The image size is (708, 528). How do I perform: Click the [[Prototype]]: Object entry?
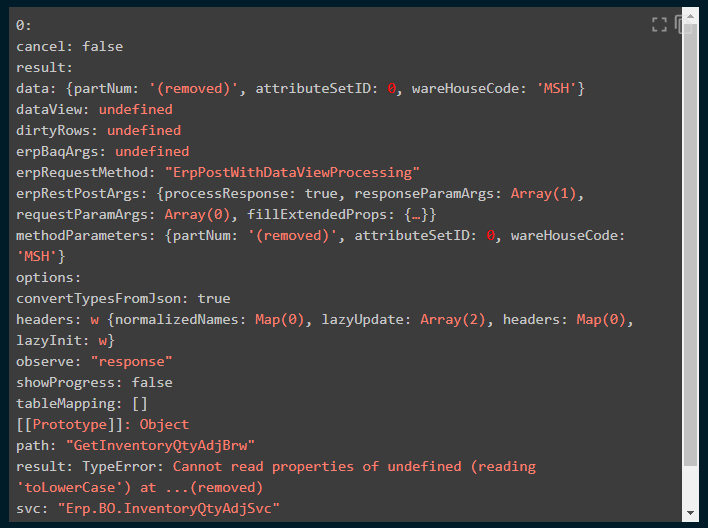(x=102, y=425)
